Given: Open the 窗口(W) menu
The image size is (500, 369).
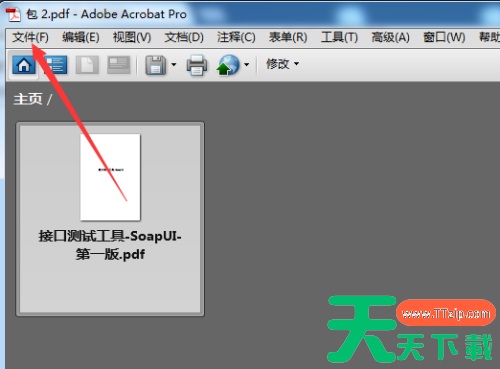Looking at the screenshot, I should (x=444, y=37).
